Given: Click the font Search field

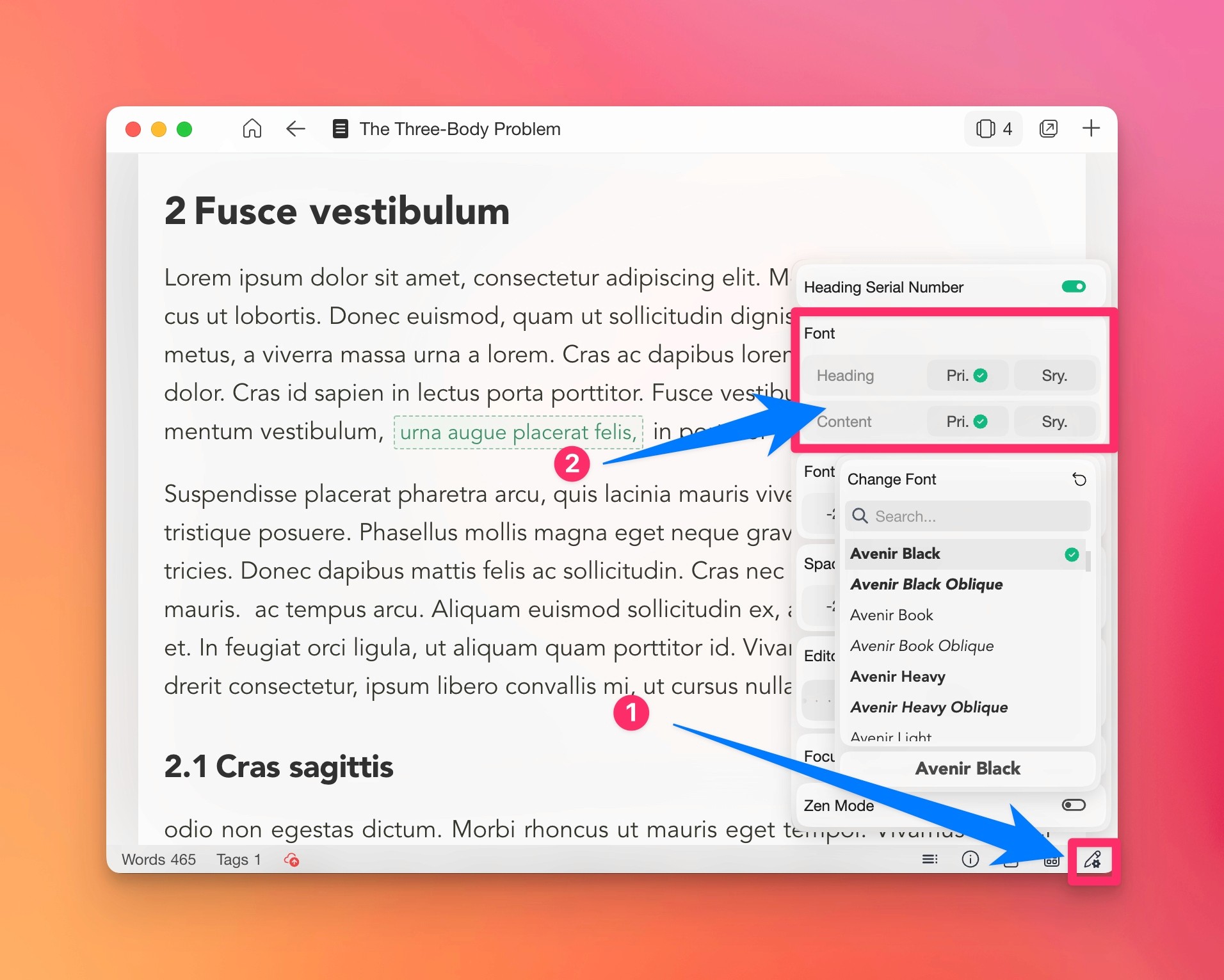Looking at the screenshot, I should tap(967, 517).
